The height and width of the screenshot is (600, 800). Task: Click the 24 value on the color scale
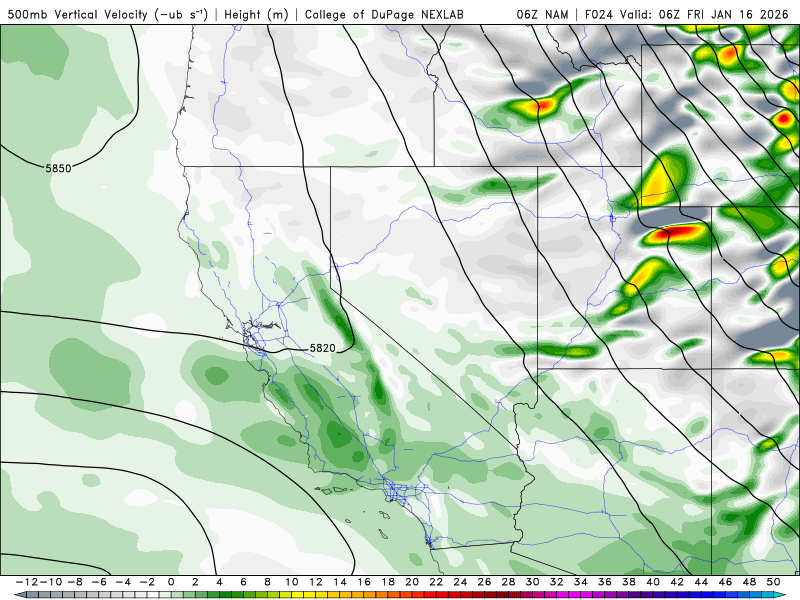click(460, 582)
